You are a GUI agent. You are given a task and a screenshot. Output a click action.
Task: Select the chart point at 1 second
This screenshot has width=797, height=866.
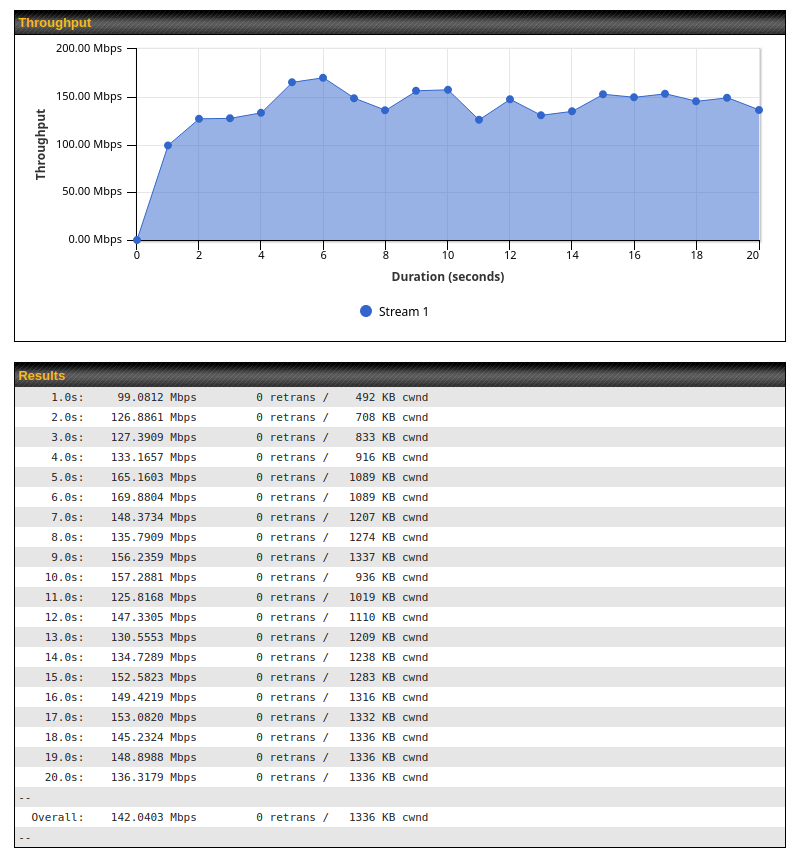(168, 146)
